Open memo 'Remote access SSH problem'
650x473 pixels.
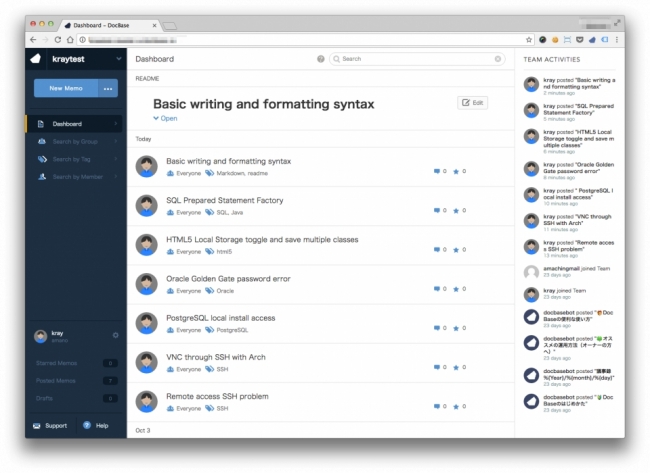[x=217, y=396]
